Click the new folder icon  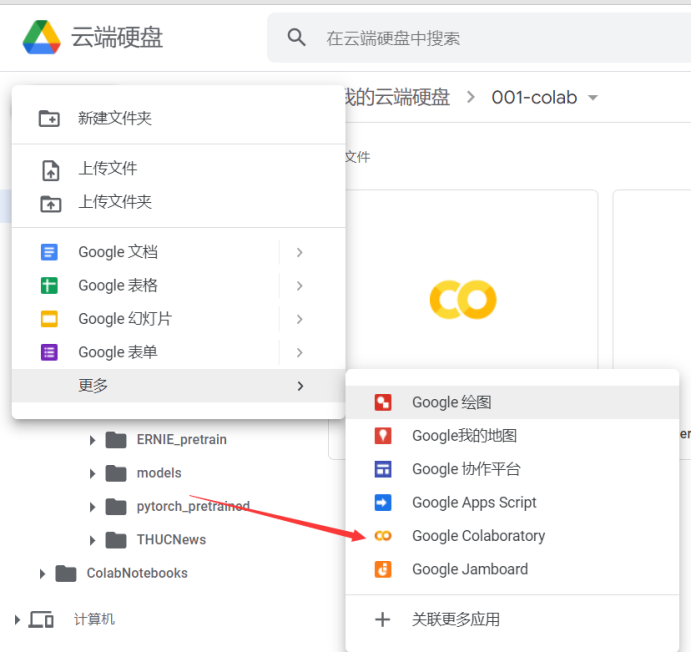(49, 118)
